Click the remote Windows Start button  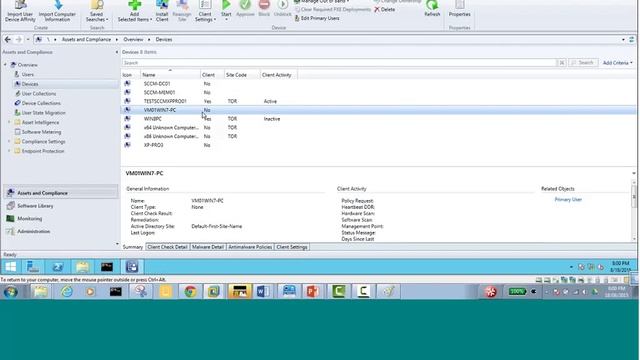11,267
